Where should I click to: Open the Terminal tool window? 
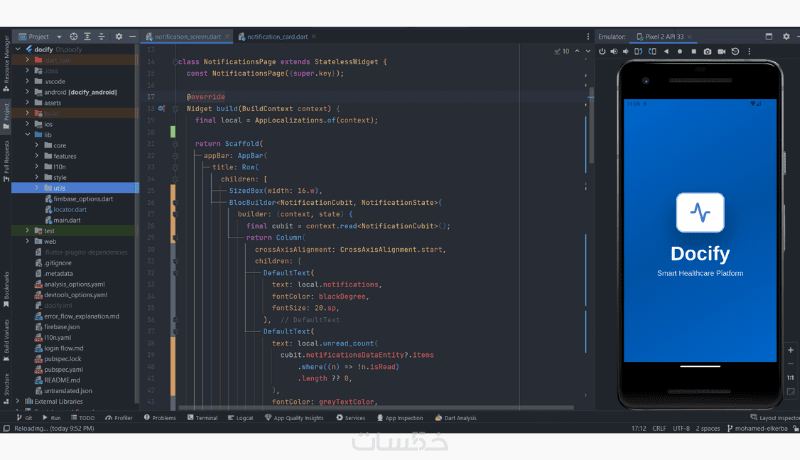tap(202, 418)
